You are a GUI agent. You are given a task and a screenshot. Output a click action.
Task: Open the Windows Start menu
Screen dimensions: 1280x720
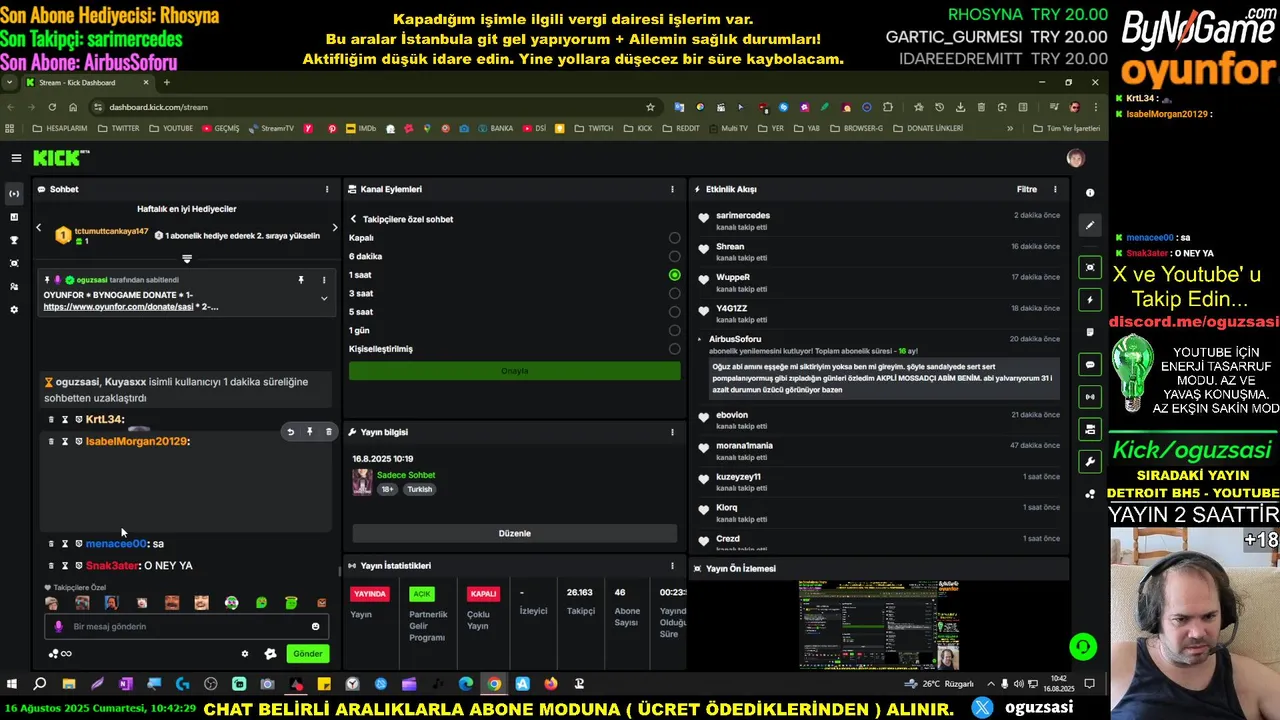[x=12, y=684]
